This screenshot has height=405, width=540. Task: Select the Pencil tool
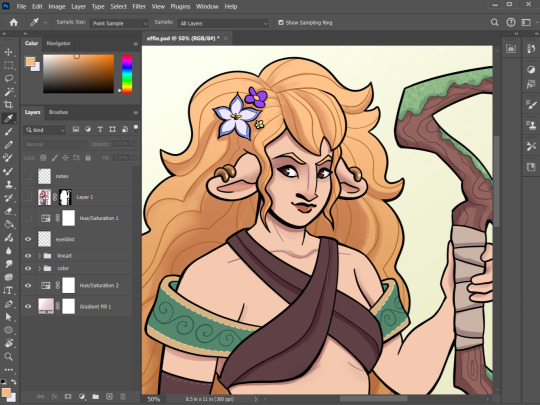[9, 145]
